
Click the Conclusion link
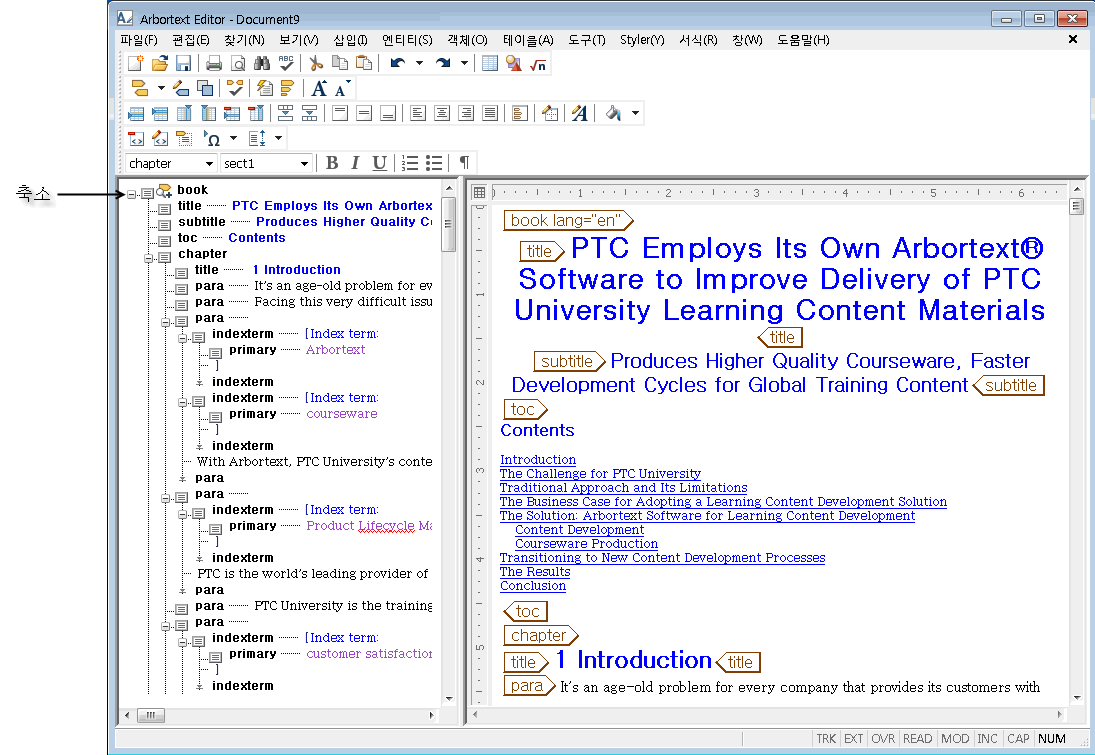[533, 585]
